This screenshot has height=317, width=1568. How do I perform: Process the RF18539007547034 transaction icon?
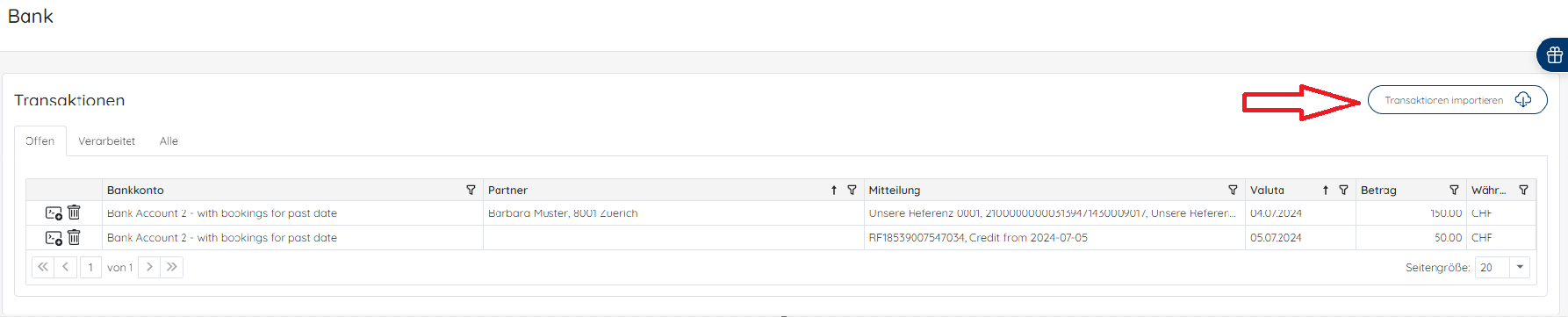coord(54,238)
